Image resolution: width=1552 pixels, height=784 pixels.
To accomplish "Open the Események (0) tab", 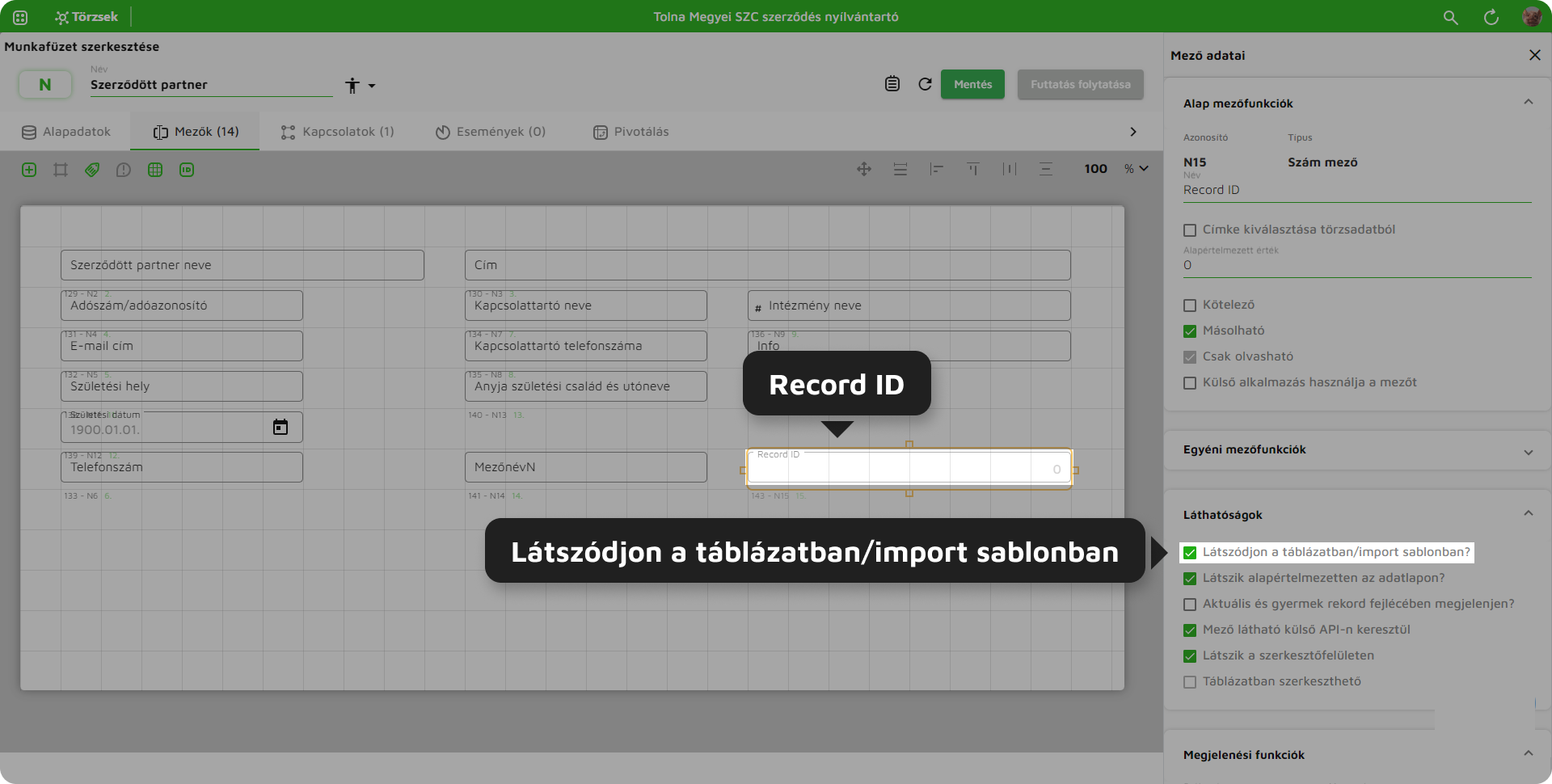I will point(491,132).
